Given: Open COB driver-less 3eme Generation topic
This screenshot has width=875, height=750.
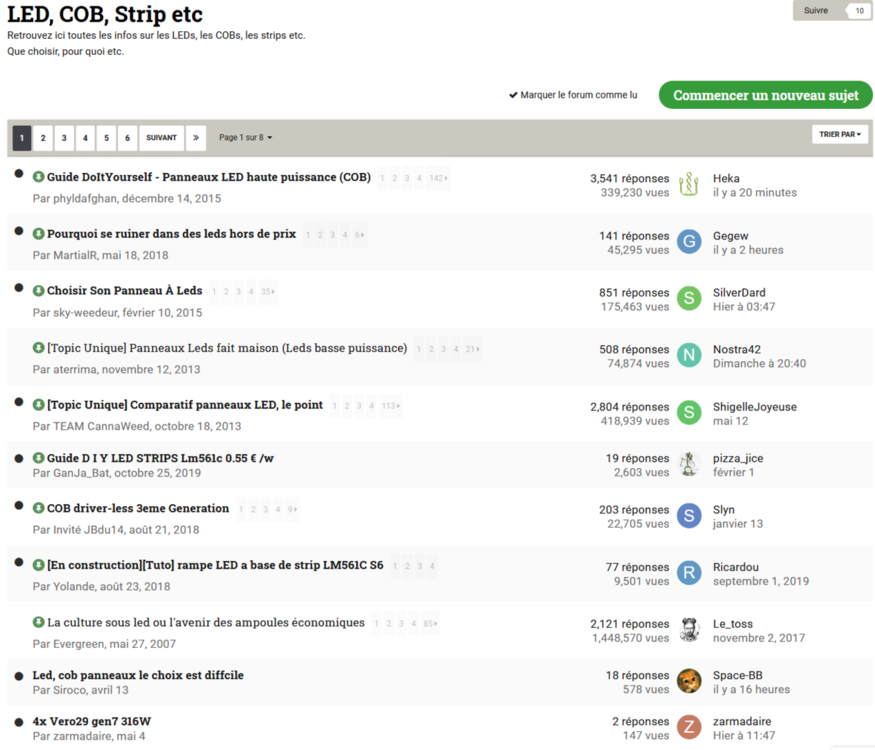Looking at the screenshot, I should (138, 508).
